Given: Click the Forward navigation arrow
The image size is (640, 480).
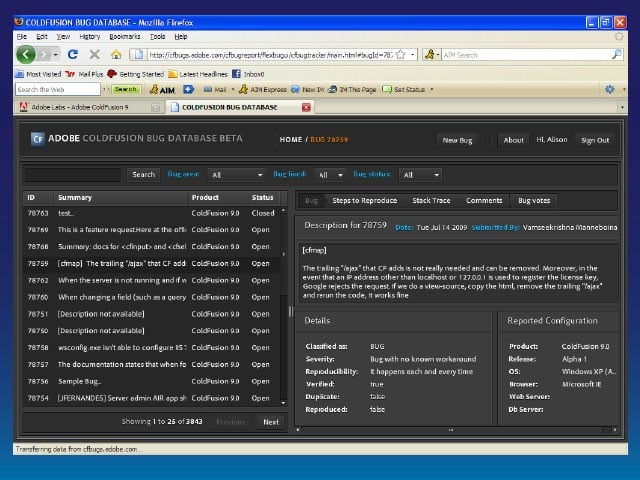Looking at the screenshot, I should coord(43,54).
